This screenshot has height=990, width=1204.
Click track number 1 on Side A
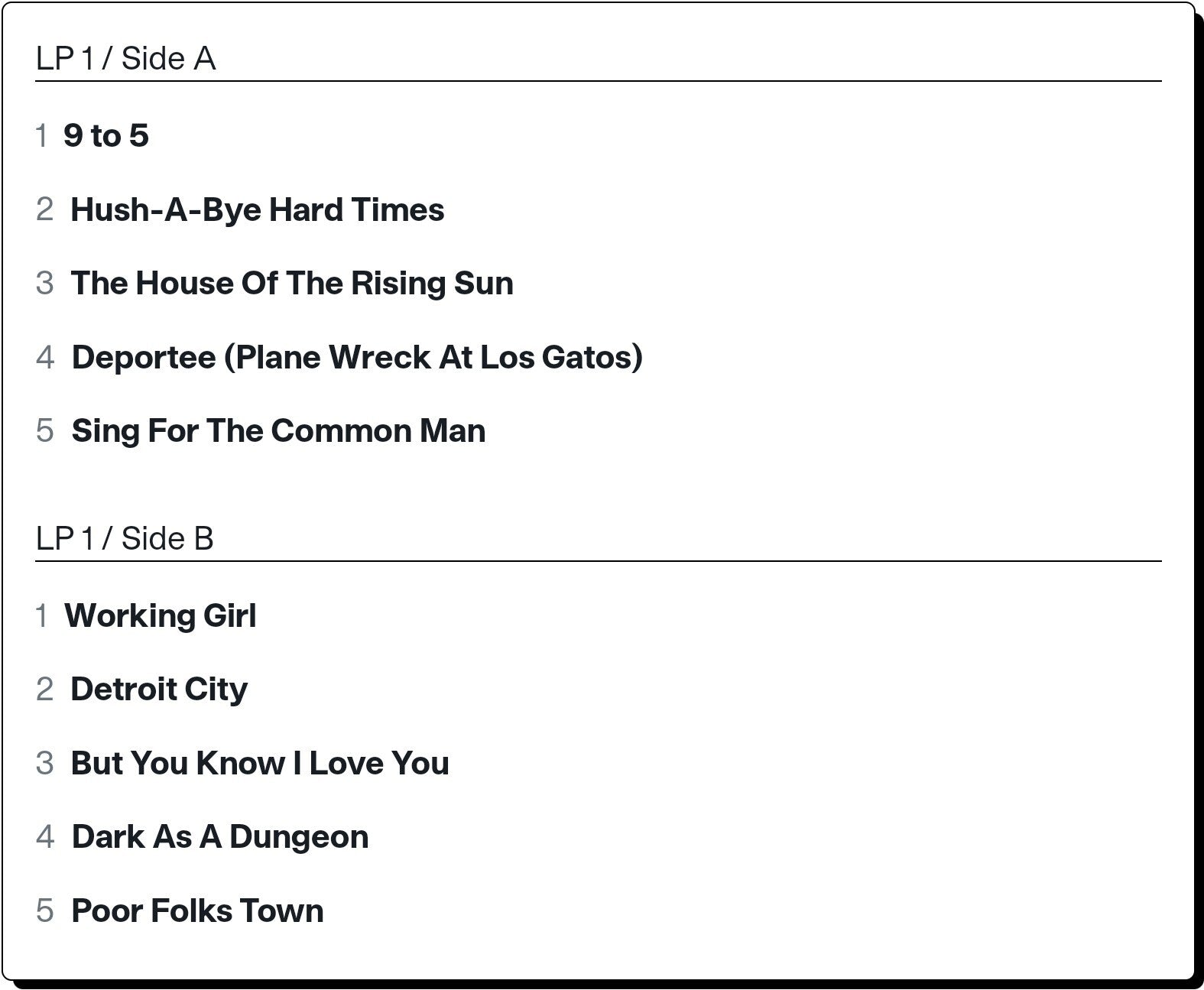tap(42, 136)
